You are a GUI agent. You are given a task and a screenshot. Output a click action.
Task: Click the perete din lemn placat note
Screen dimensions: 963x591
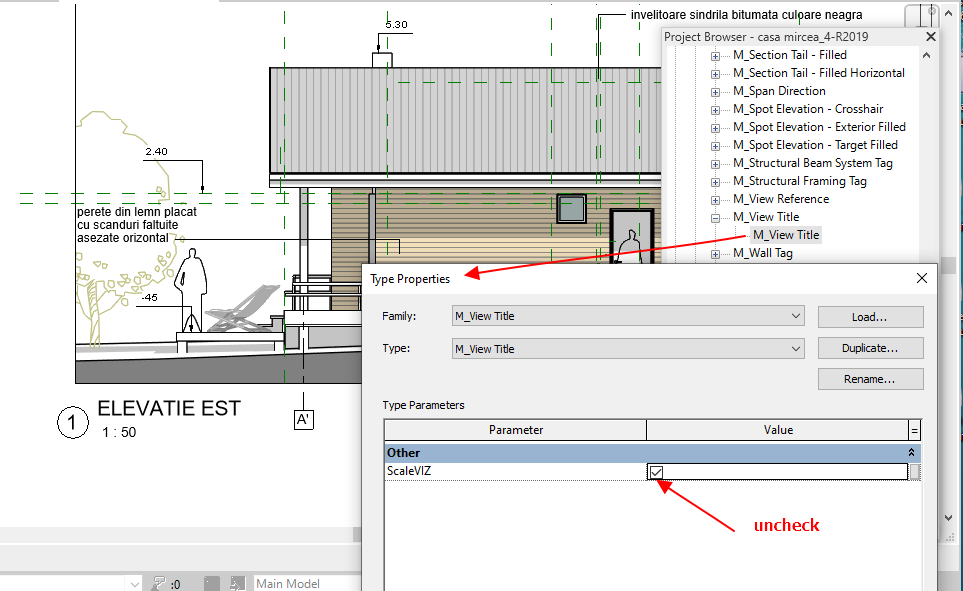(136, 225)
